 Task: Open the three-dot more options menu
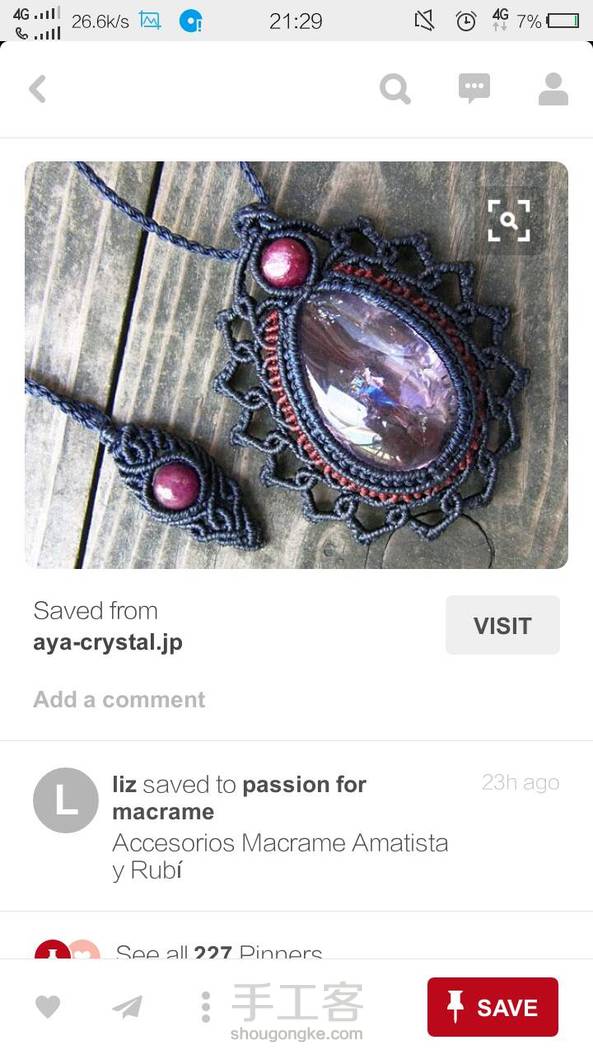pyautogui.click(x=206, y=1006)
